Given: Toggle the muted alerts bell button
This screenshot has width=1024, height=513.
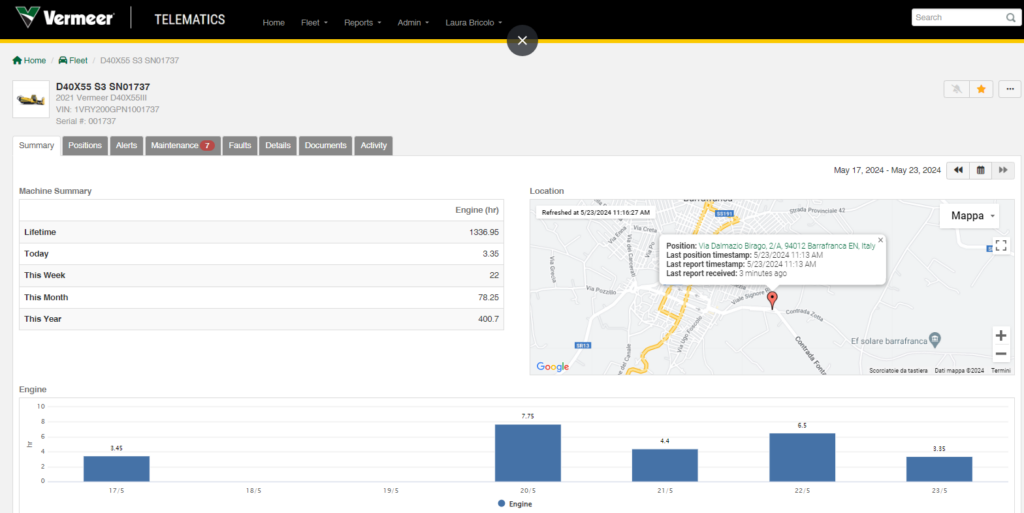Looking at the screenshot, I should pyautogui.click(x=957, y=89).
